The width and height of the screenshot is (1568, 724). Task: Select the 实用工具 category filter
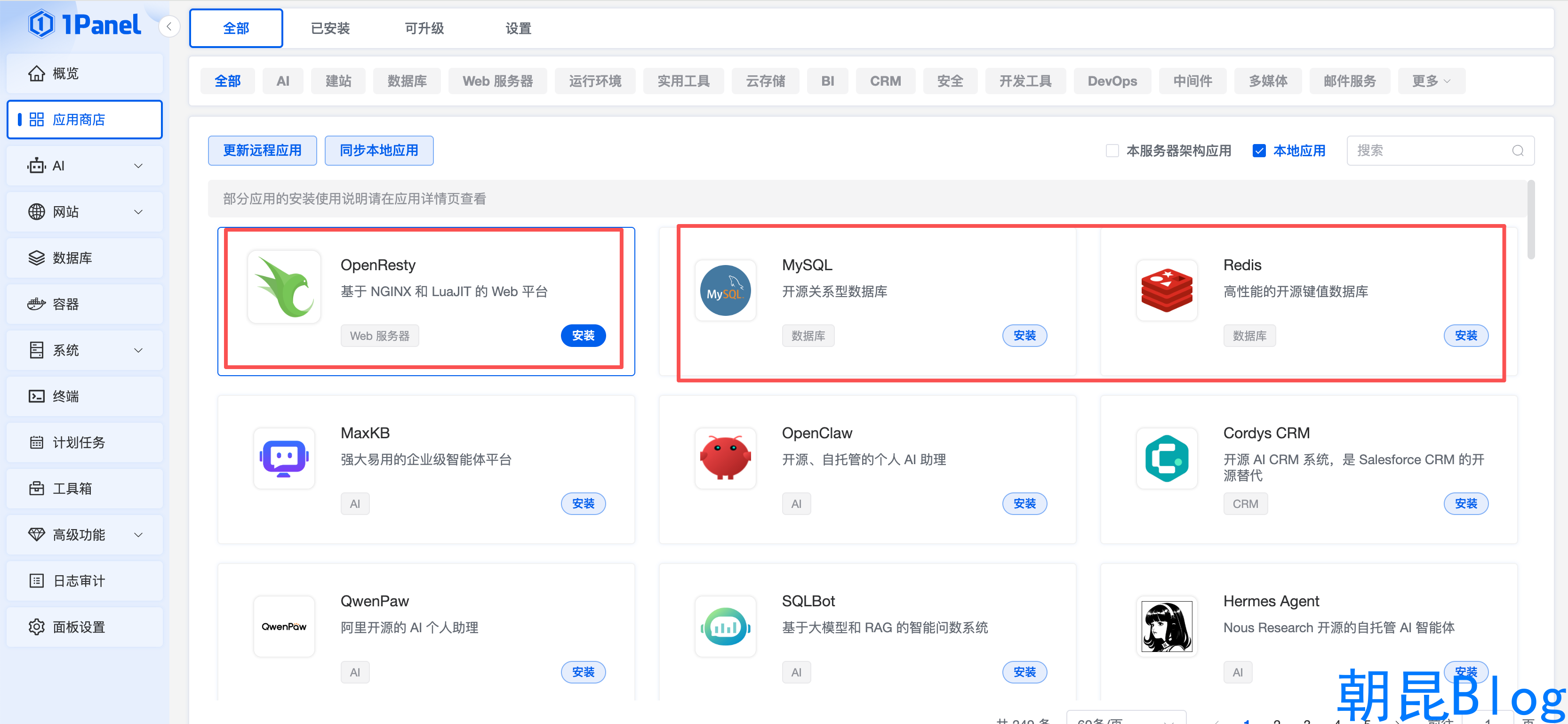click(x=684, y=81)
